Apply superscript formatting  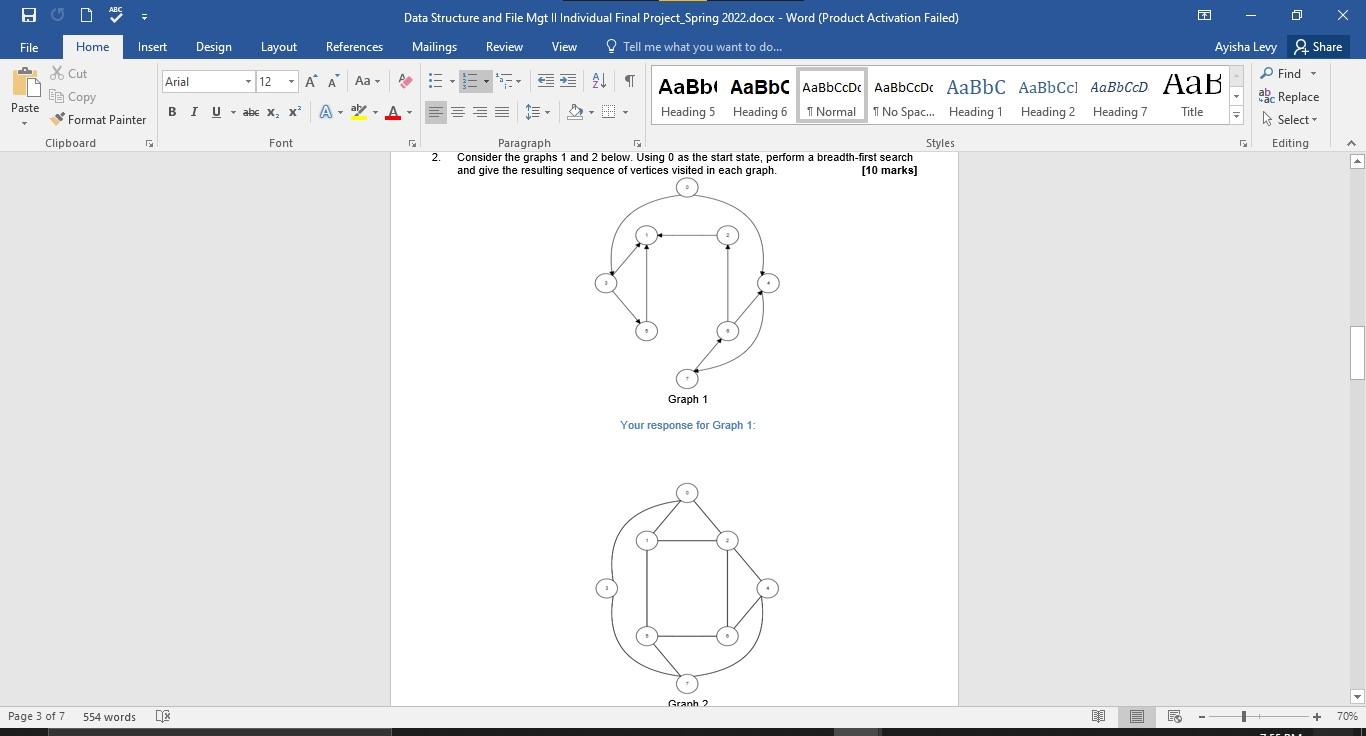(294, 112)
